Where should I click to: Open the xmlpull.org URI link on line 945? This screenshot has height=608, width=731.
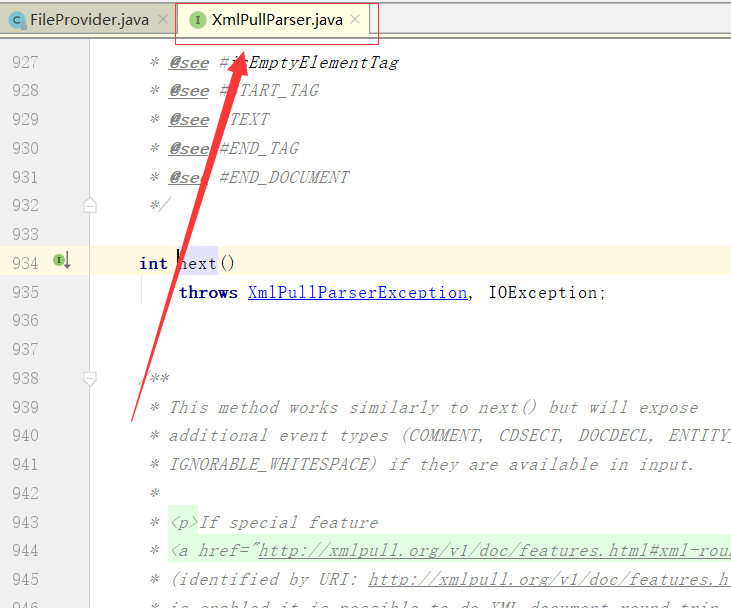[549, 580]
